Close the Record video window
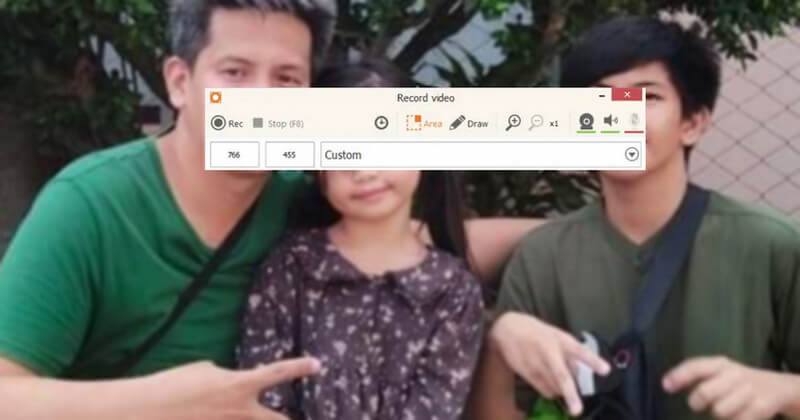 click(627, 94)
